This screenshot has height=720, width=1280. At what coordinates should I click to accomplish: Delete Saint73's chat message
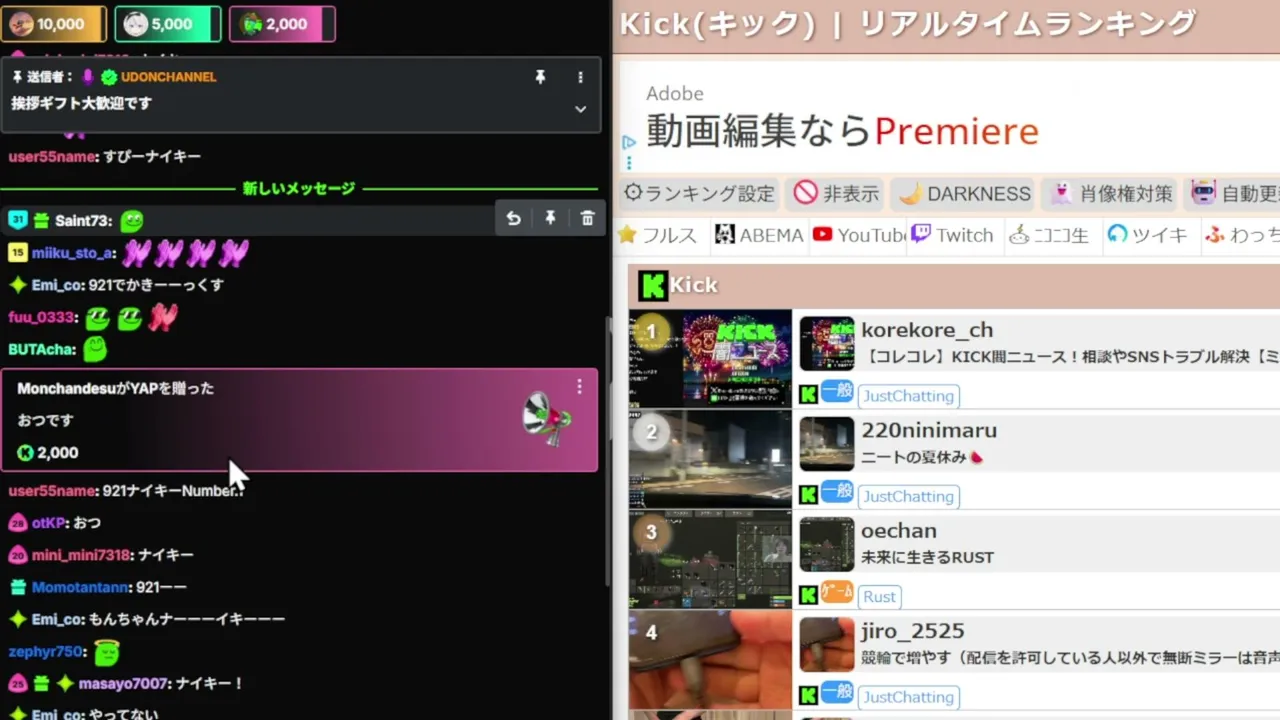coord(587,219)
